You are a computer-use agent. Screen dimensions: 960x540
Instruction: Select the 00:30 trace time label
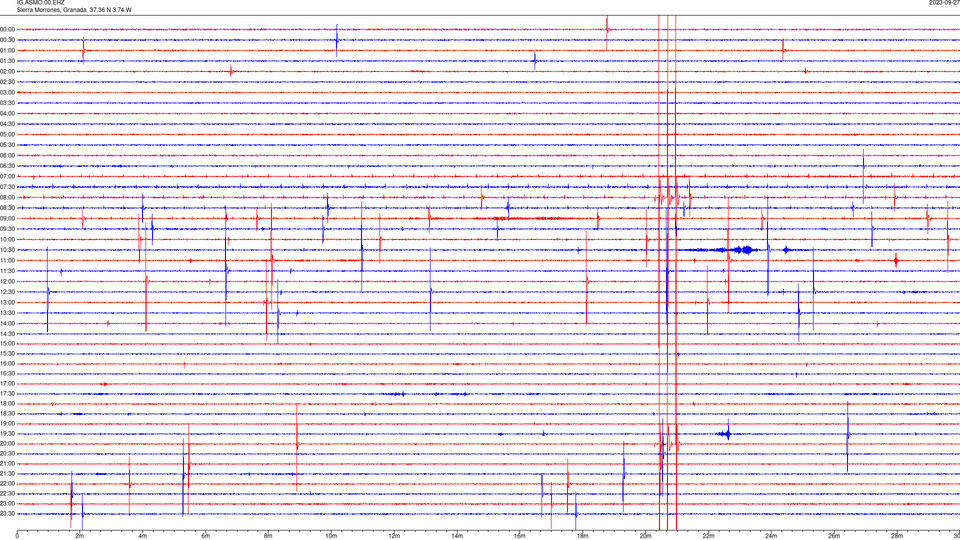tap(8, 40)
